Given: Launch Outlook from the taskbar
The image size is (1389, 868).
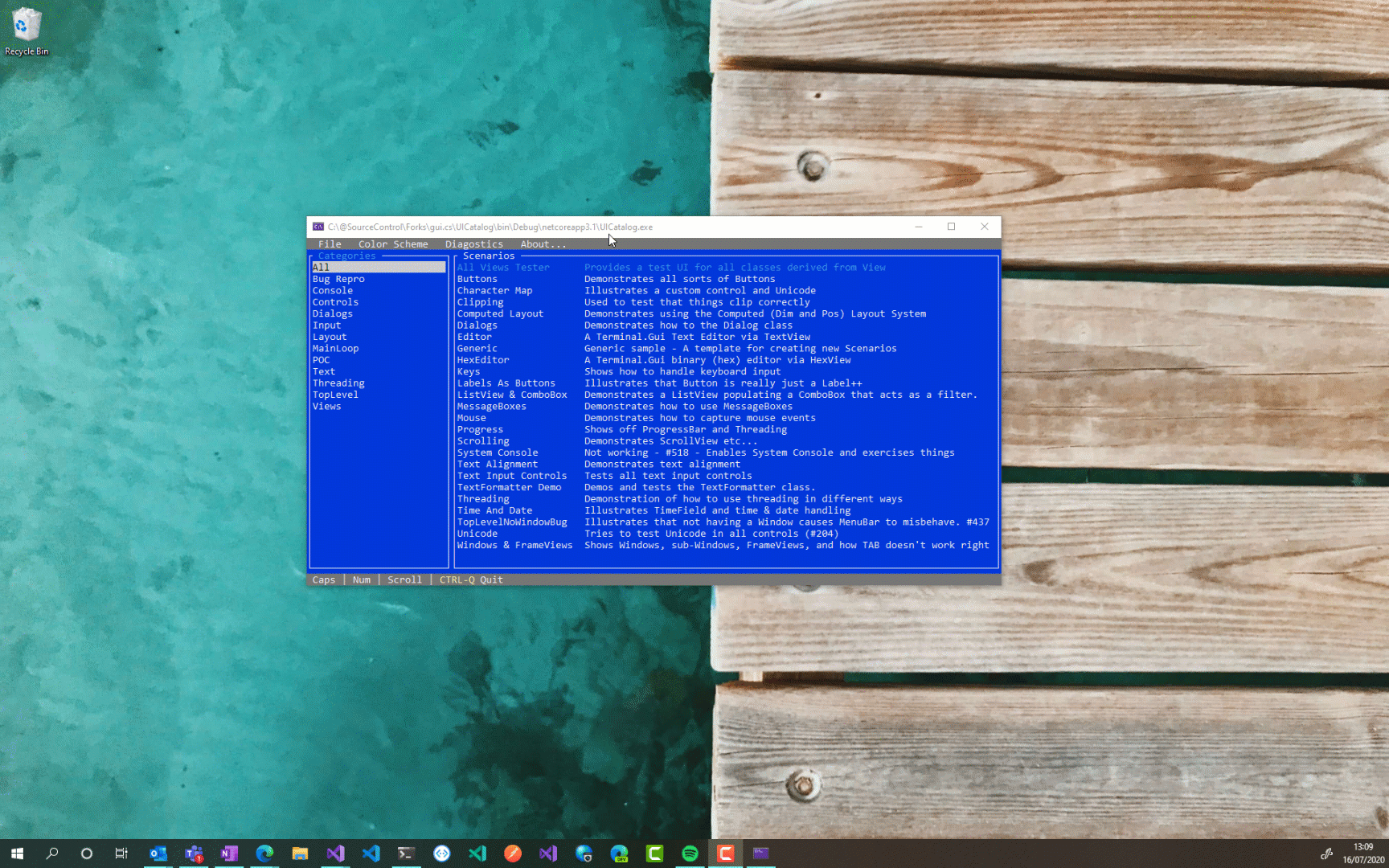Looking at the screenshot, I should 158,854.
